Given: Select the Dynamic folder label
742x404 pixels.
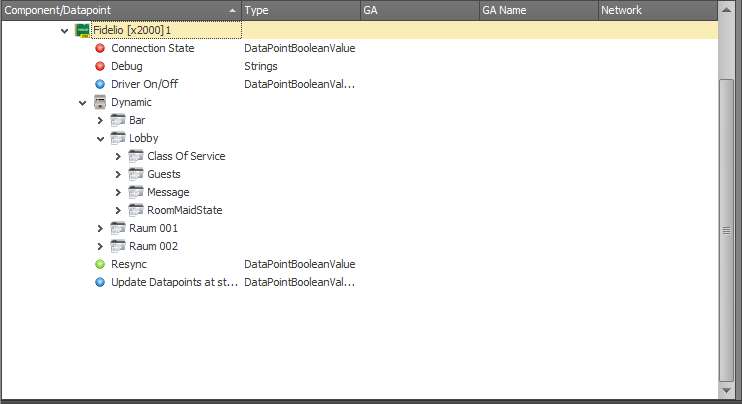Looking at the screenshot, I should 131,102.
